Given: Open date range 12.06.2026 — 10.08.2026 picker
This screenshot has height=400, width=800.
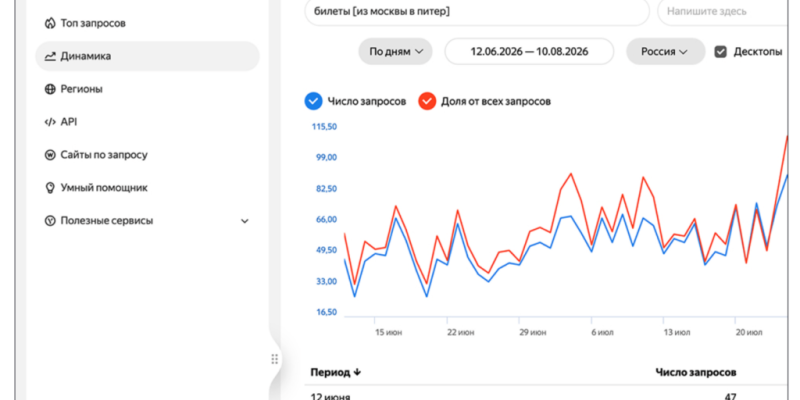Looking at the screenshot, I should (x=529, y=52).
